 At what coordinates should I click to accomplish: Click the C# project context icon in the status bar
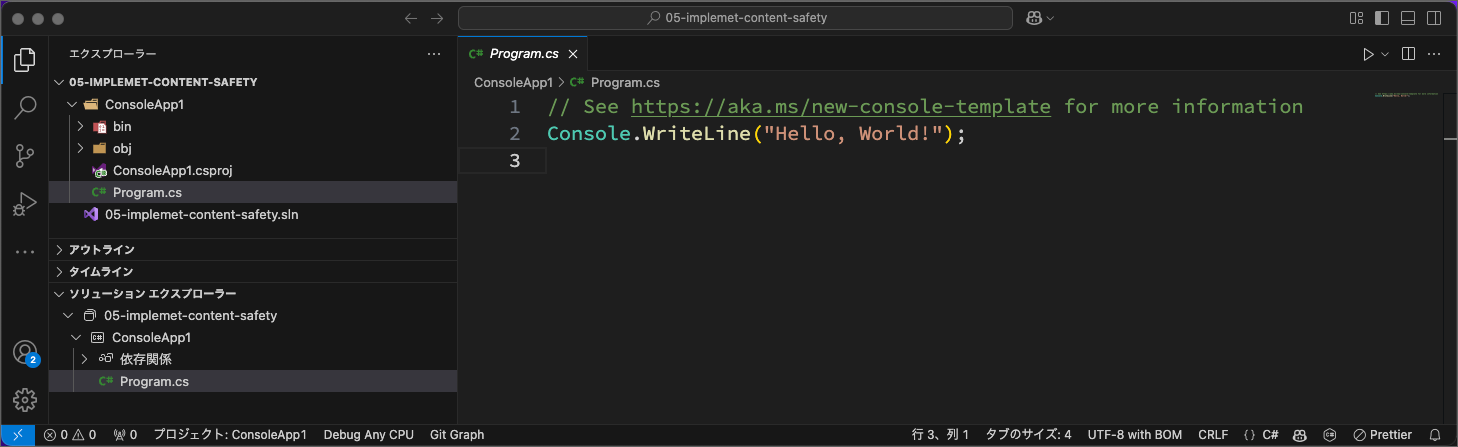(1329, 435)
